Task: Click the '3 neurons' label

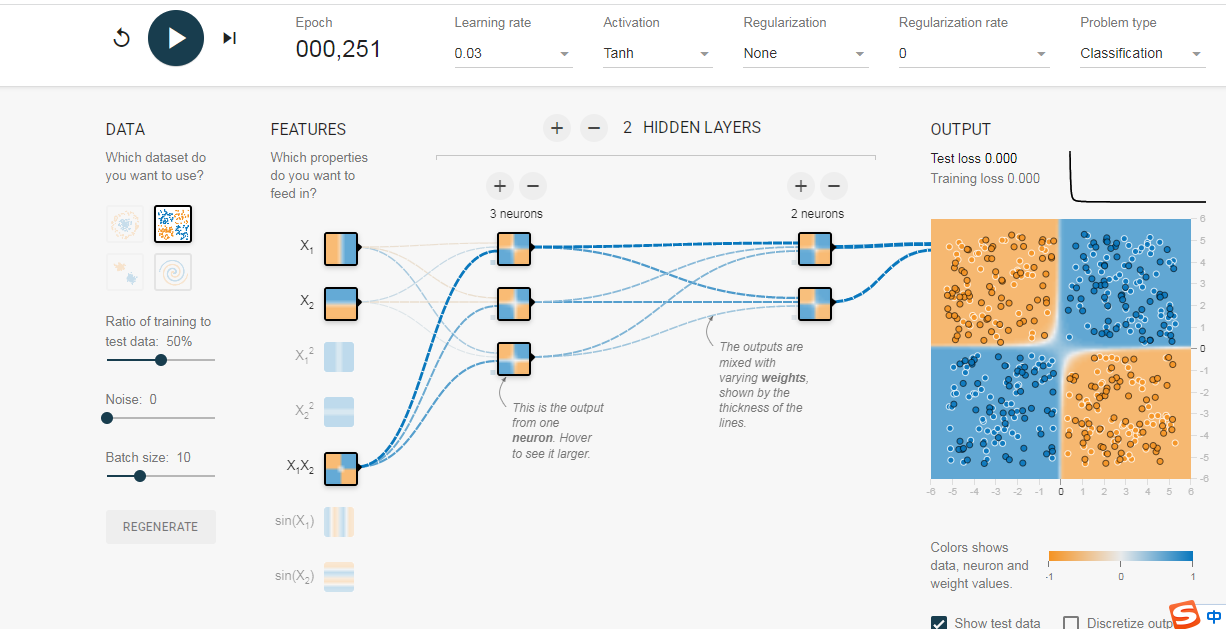Action: click(x=516, y=214)
